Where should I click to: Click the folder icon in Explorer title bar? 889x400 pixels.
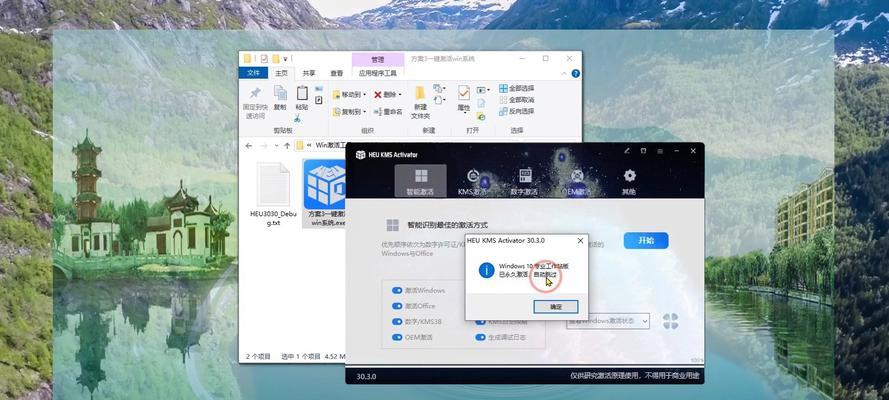(248, 58)
